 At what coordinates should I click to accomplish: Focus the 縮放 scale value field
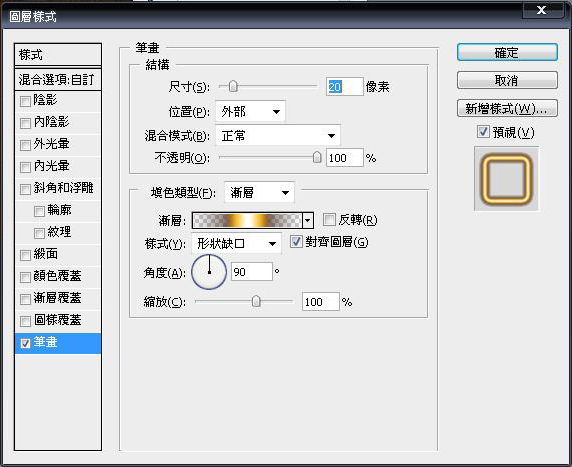tap(321, 302)
